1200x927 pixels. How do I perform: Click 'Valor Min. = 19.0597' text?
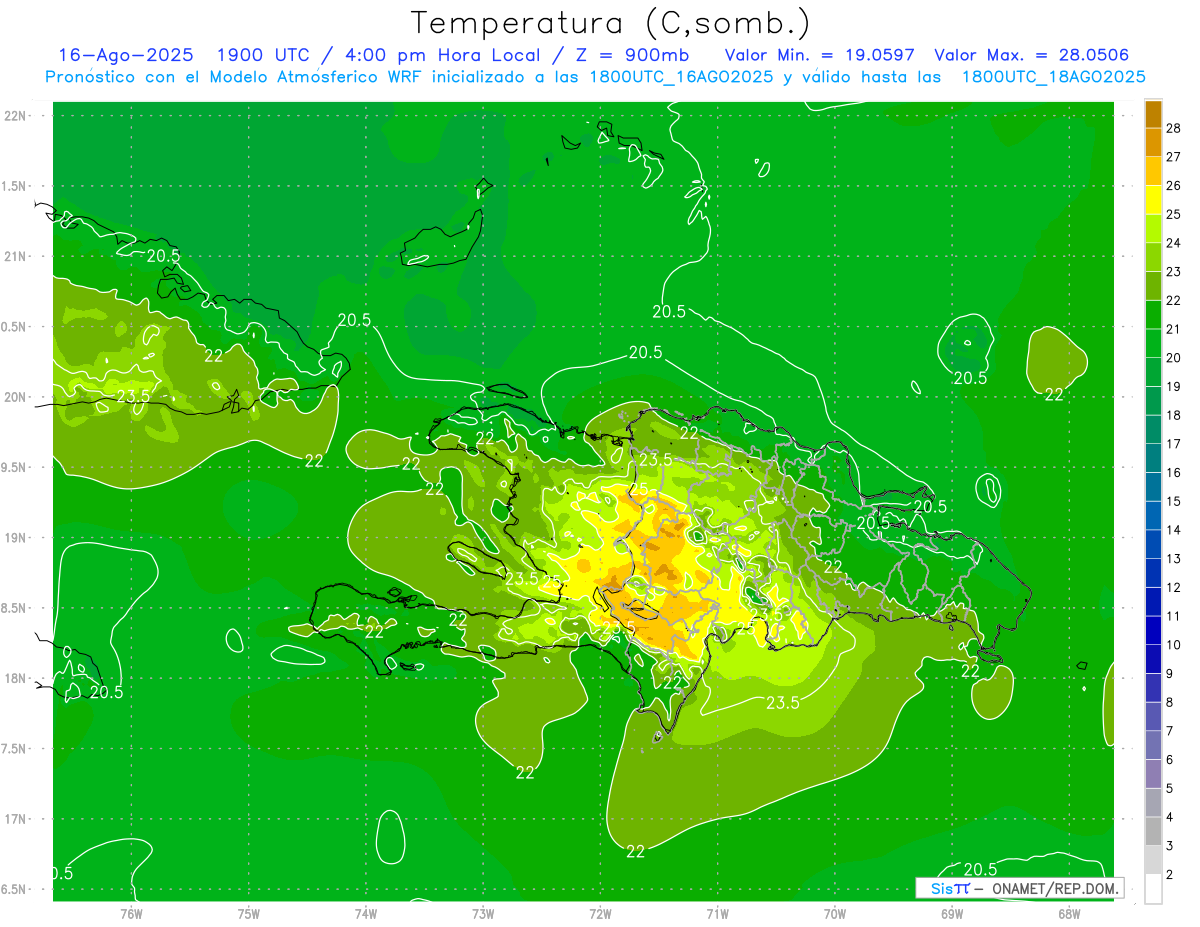pyautogui.click(x=820, y=55)
